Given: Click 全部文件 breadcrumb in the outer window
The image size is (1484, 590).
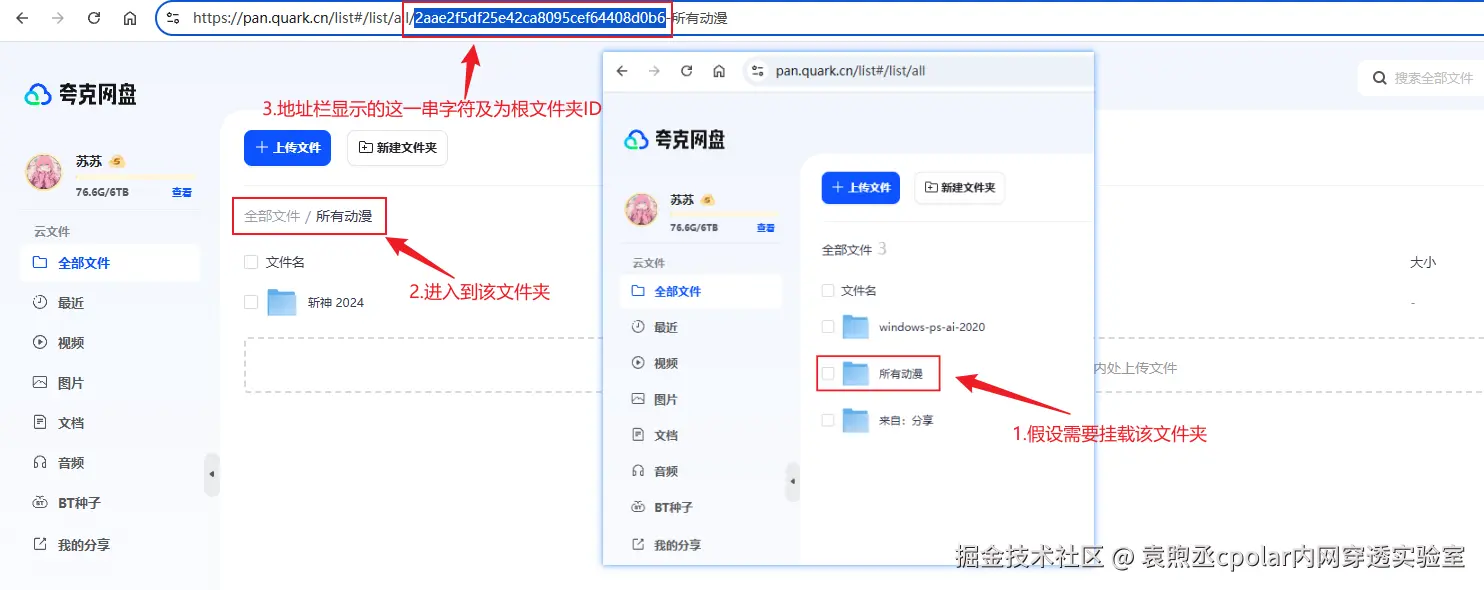Looking at the screenshot, I should point(272,215).
